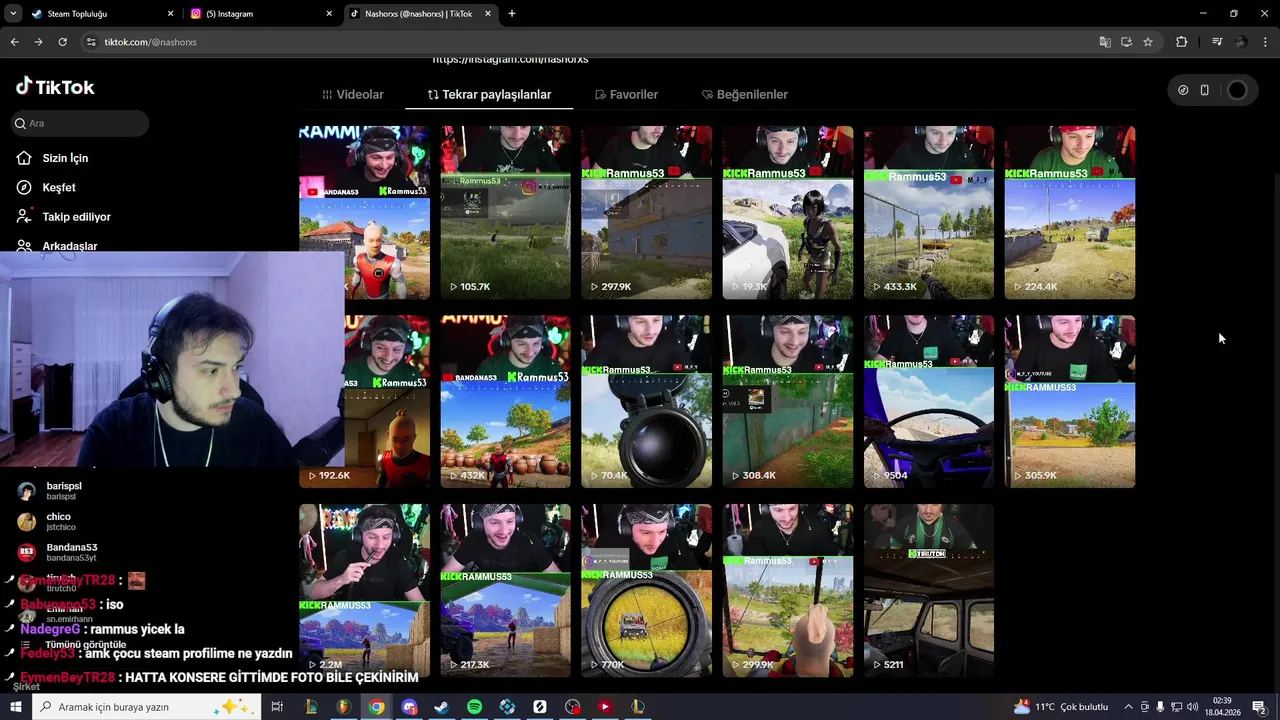Click the get app phone icon
The width and height of the screenshot is (1280, 720).
tap(1205, 90)
